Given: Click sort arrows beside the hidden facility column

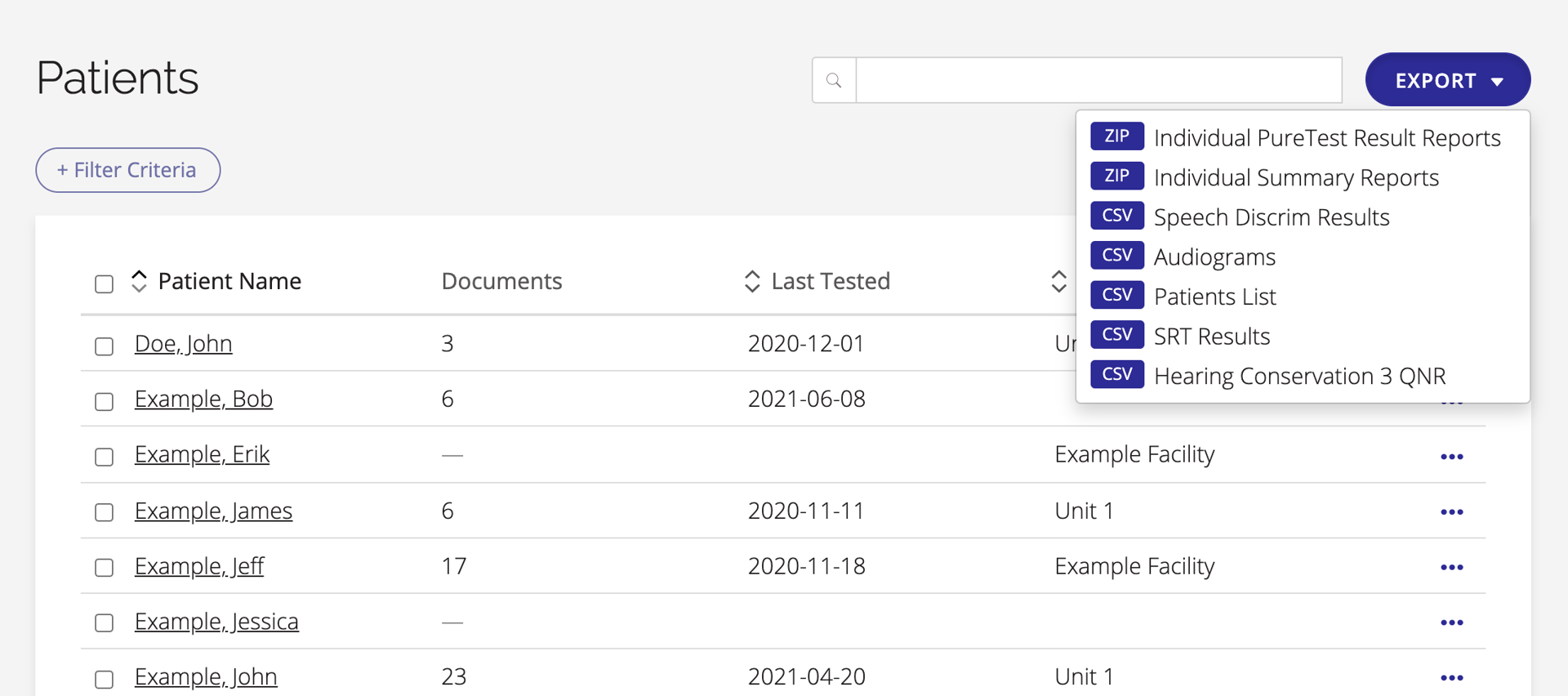Looking at the screenshot, I should (x=1058, y=281).
